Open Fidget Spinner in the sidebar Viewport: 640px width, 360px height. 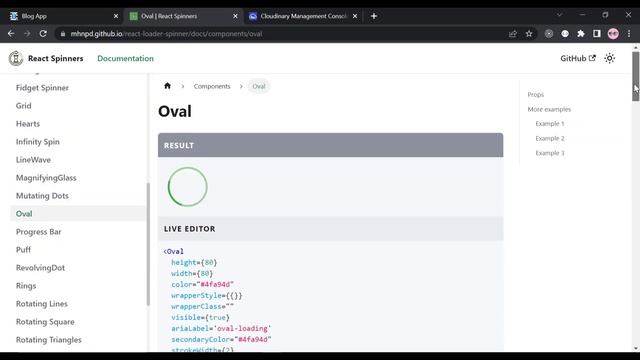(42, 88)
